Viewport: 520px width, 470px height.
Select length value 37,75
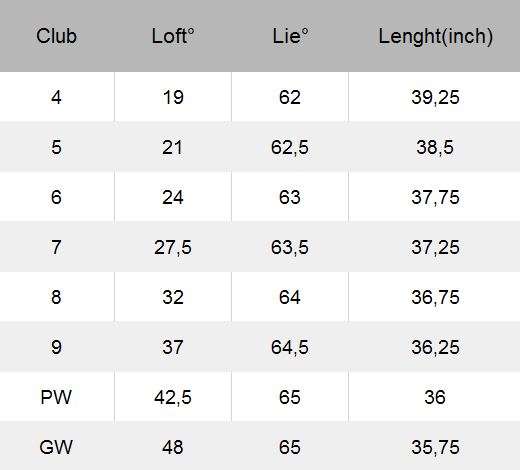click(435, 198)
